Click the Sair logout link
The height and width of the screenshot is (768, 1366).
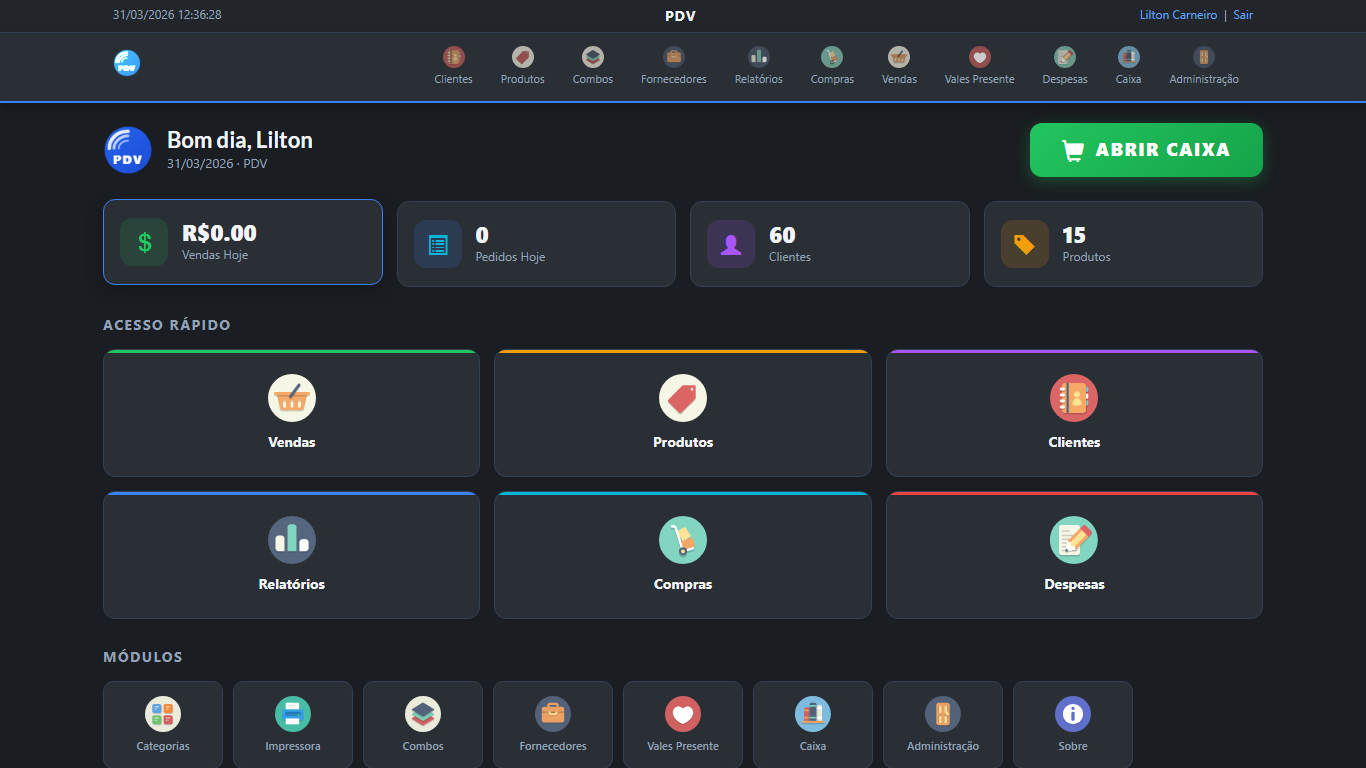tap(1243, 15)
